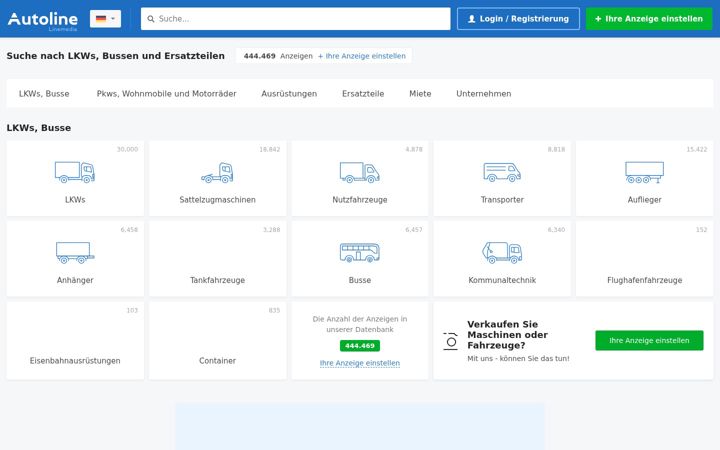Go to the Unternehmen tab
Screen dimensions: 720x450
[484, 94]
